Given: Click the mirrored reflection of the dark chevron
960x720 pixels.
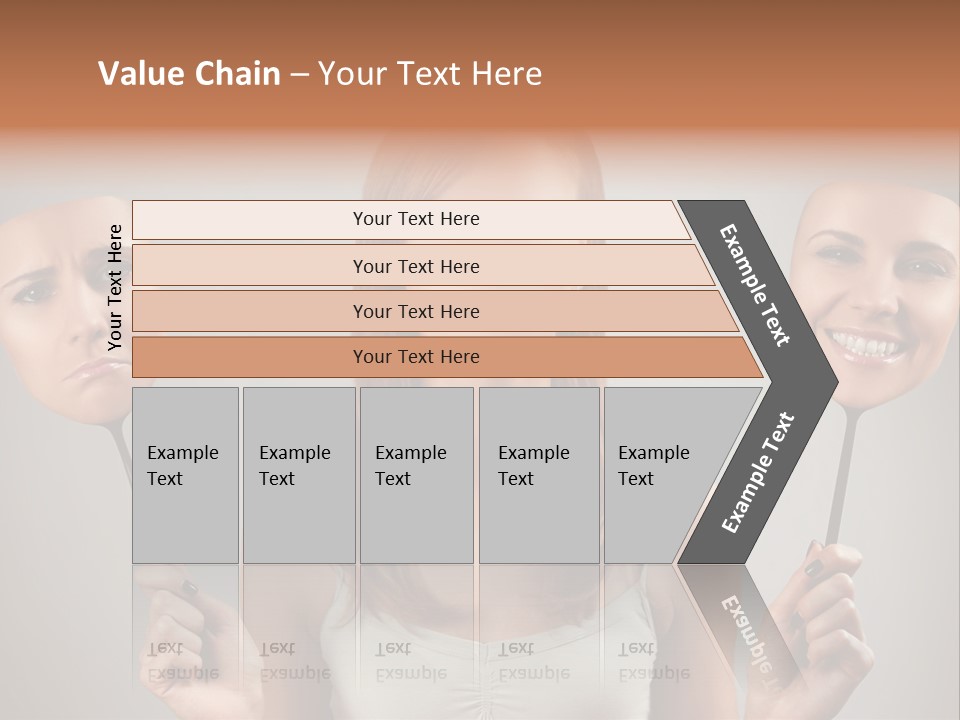Looking at the screenshot, I should [x=740, y=620].
